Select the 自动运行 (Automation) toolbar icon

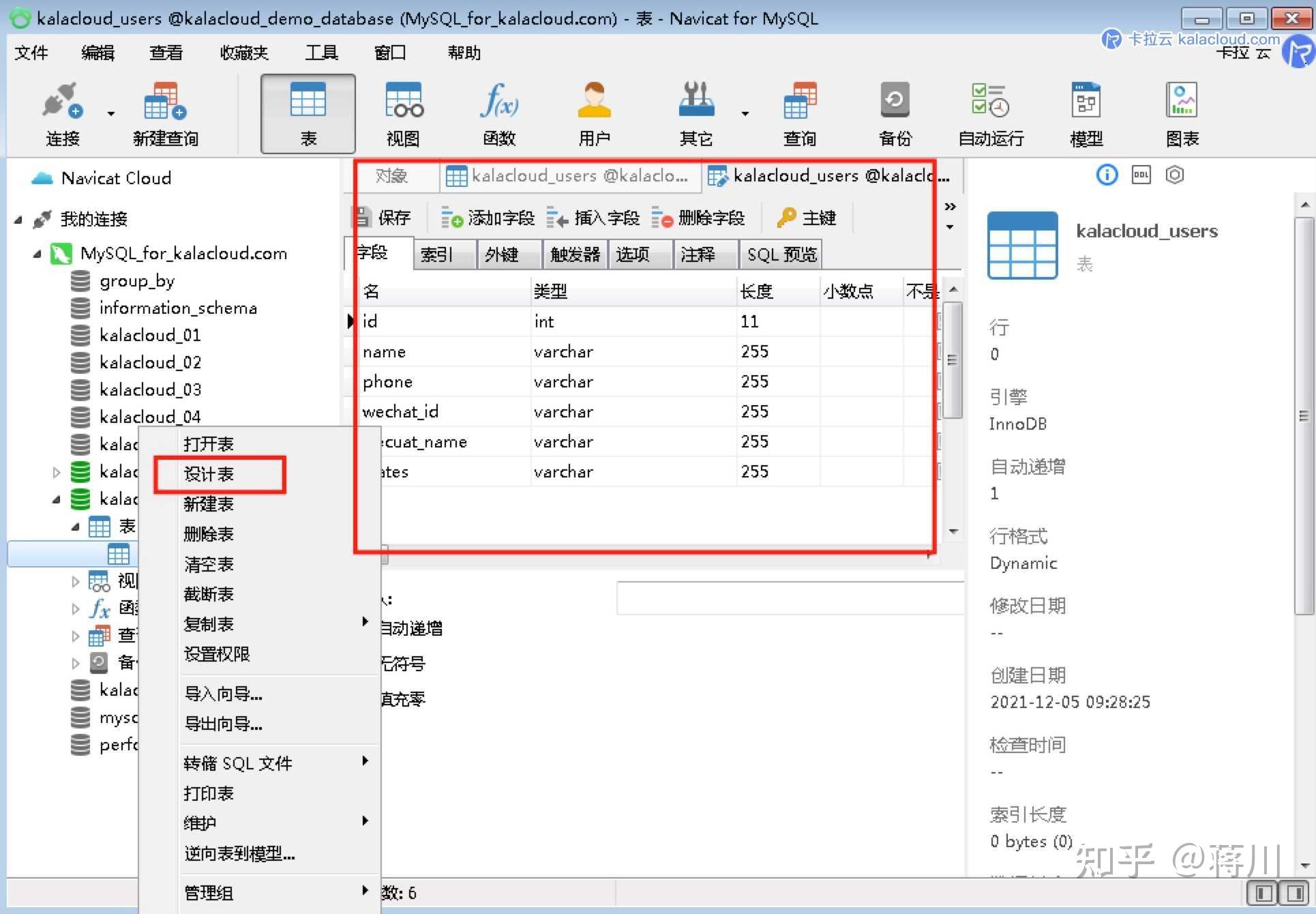(989, 113)
